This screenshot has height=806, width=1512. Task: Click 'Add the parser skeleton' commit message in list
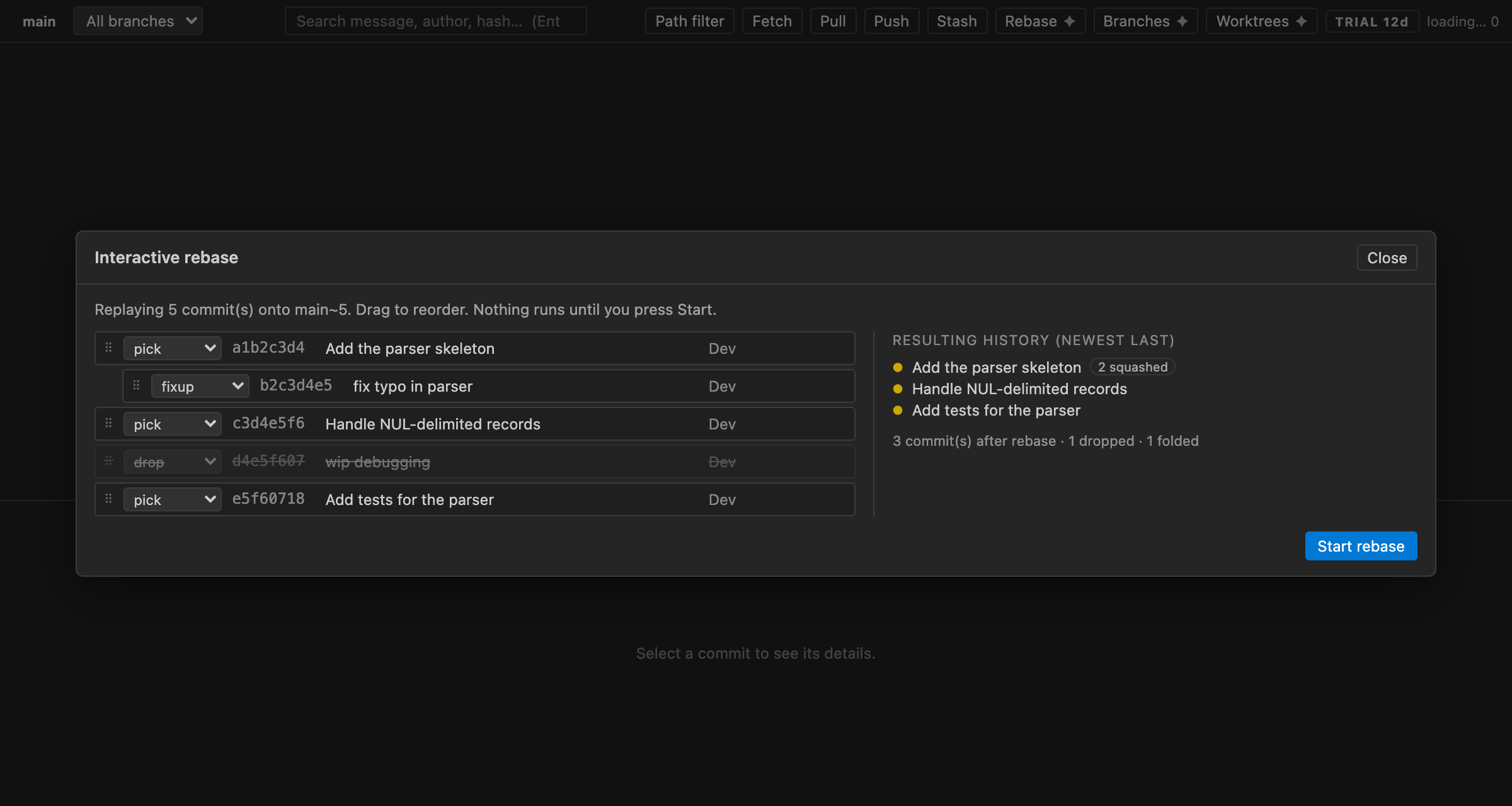[409, 348]
